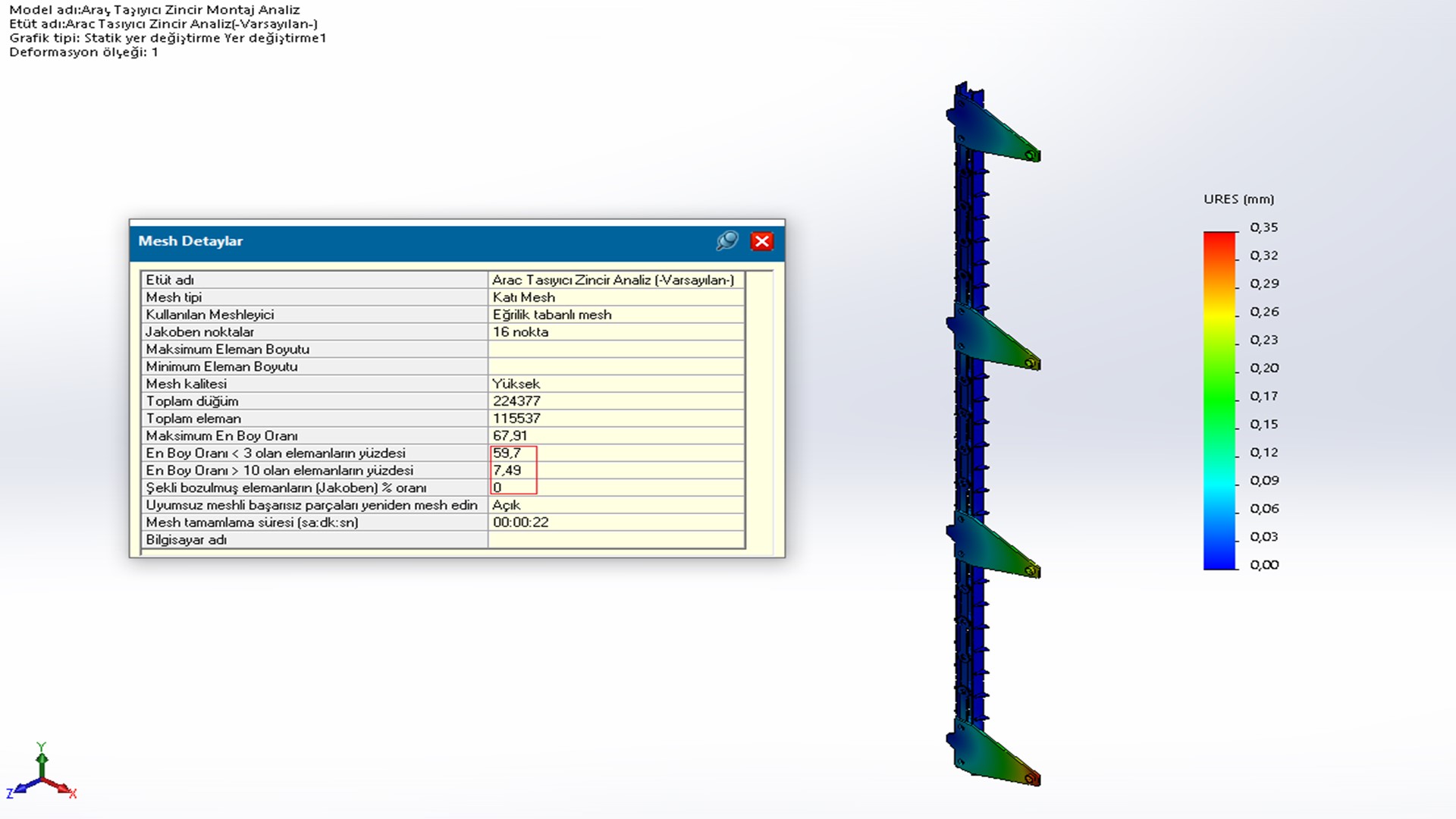Click the Maksimum En Boy Oranı value 67,91
The image size is (1456, 819).
tap(510, 436)
